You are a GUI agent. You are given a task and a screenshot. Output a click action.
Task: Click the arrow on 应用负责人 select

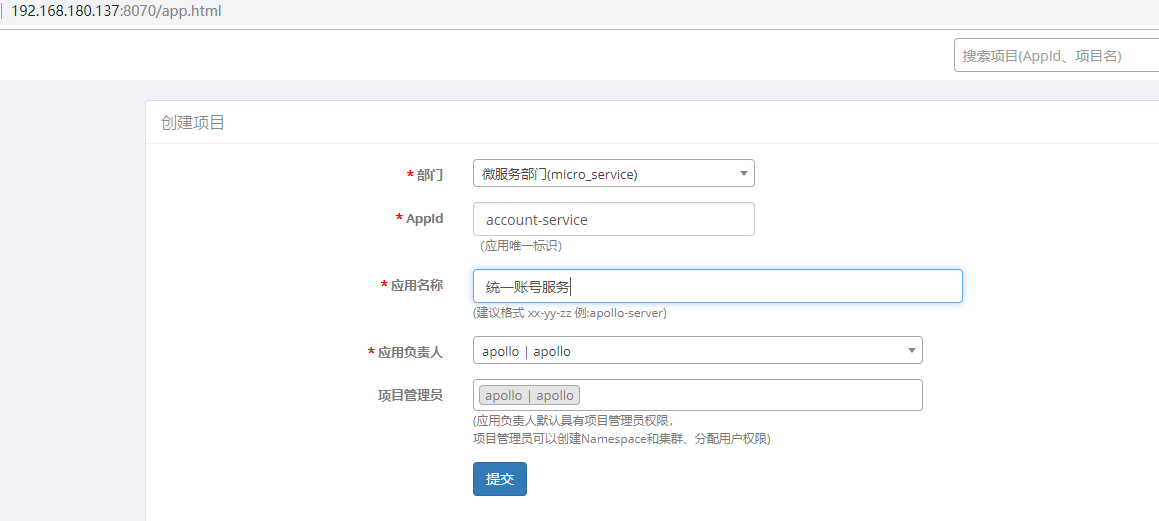pyautogui.click(x=911, y=351)
